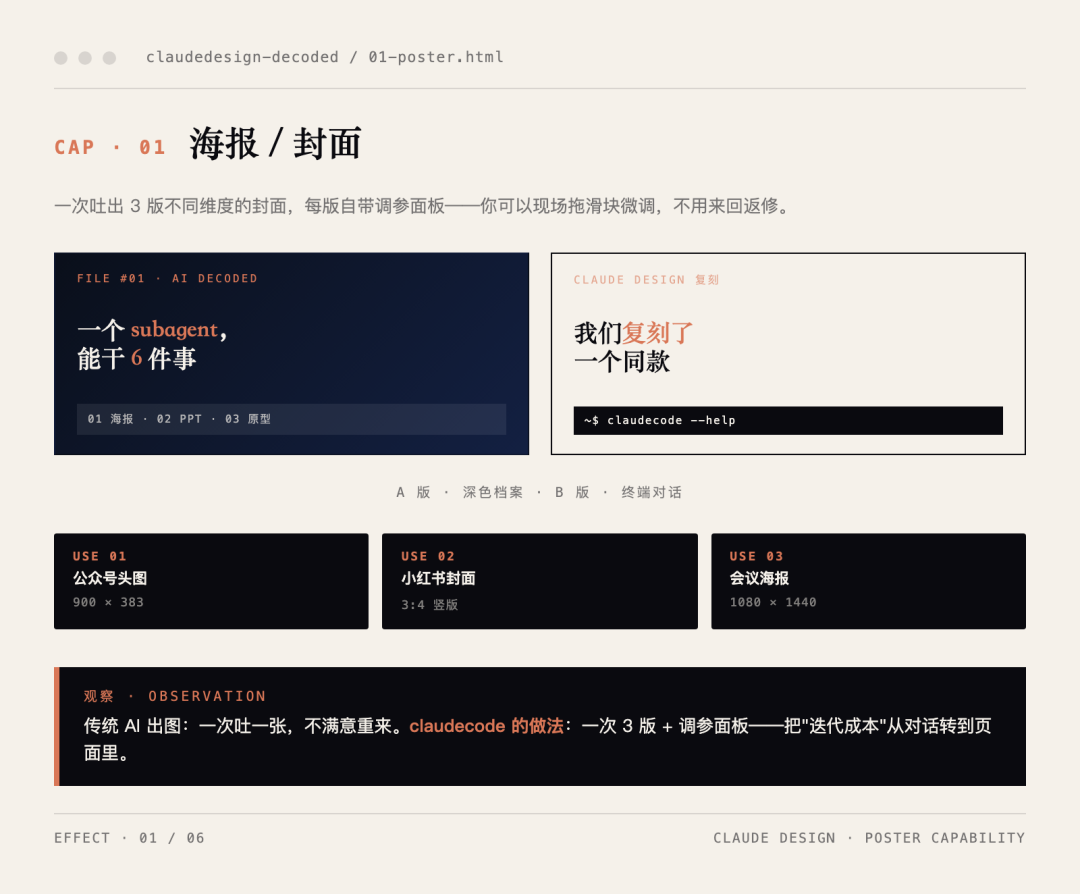
Task: Click highlighted 'claudecode 的做法' text
Action: tap(486, 726)
